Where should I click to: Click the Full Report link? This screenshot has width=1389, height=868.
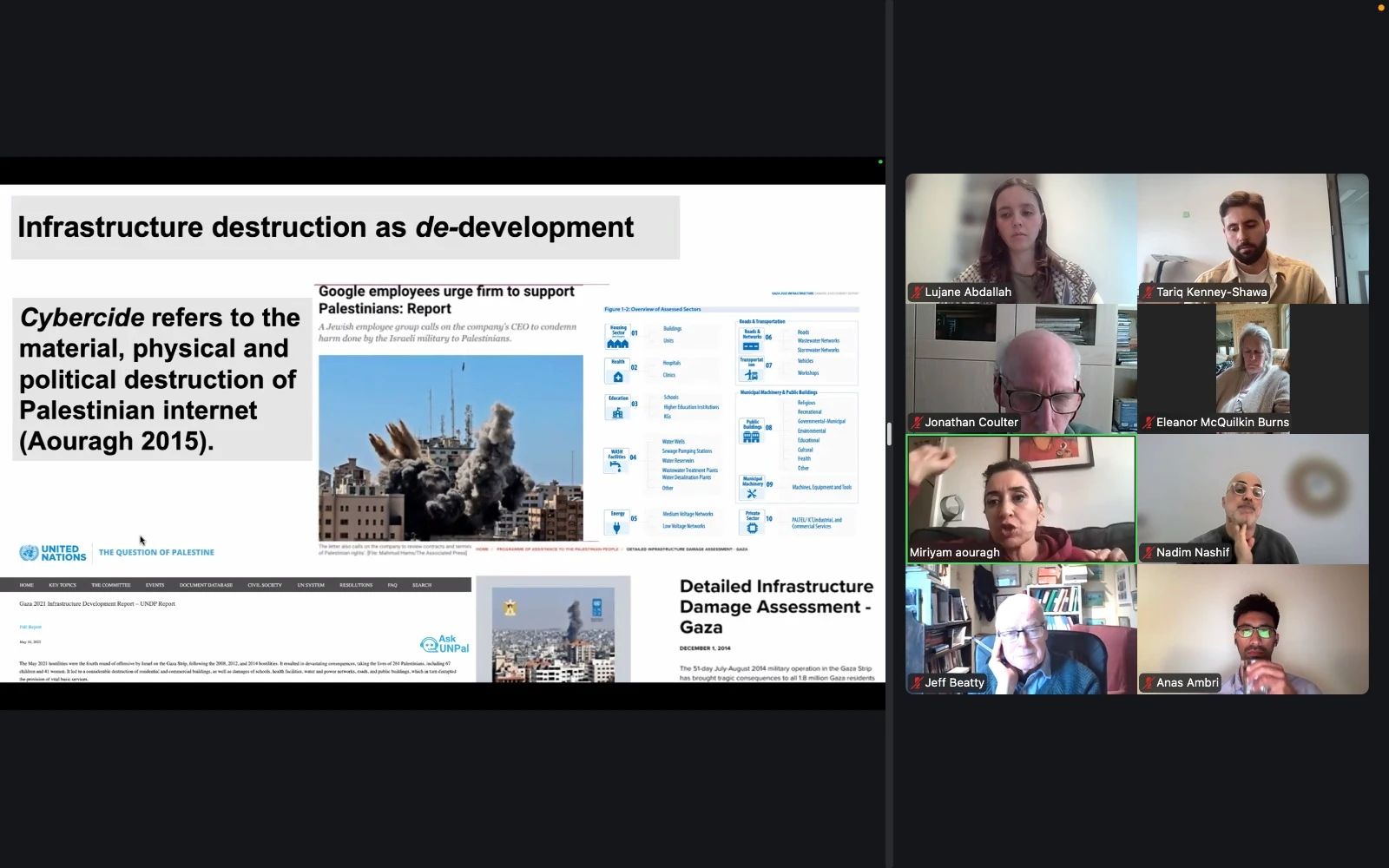30,627
